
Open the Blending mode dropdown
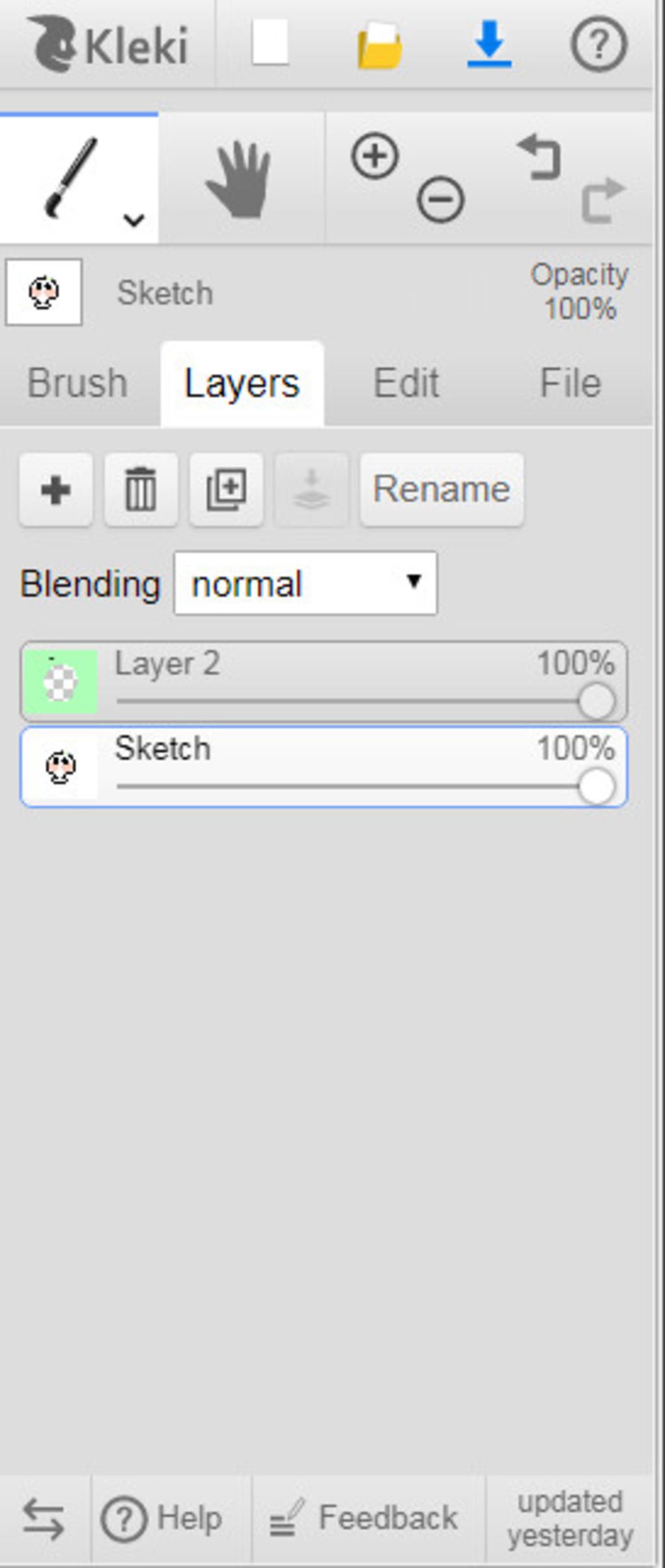click(306, 583)
